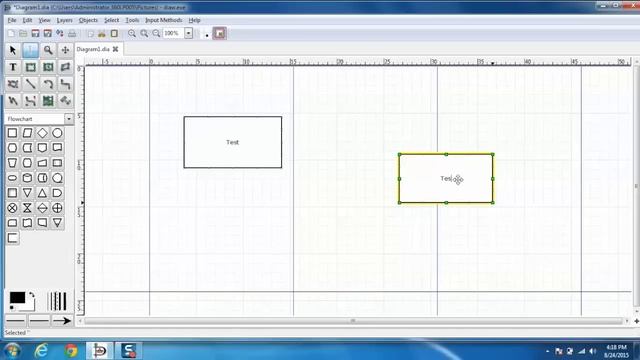Click the Cut scissors toolbar icon
The width and height of the screenshot is (640, 360).
tap(102, 33)
